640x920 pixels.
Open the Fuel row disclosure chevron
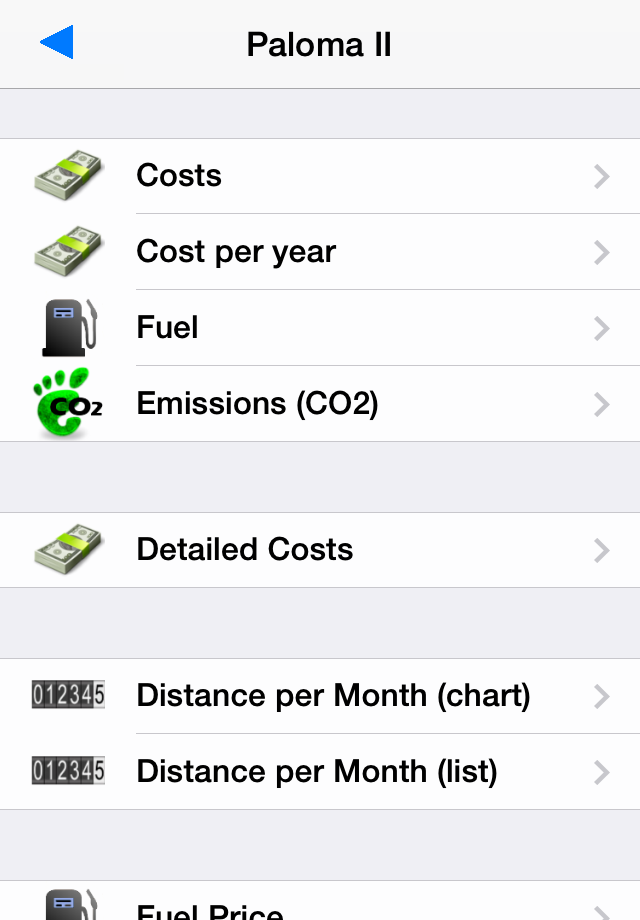[x=602, y=329]
